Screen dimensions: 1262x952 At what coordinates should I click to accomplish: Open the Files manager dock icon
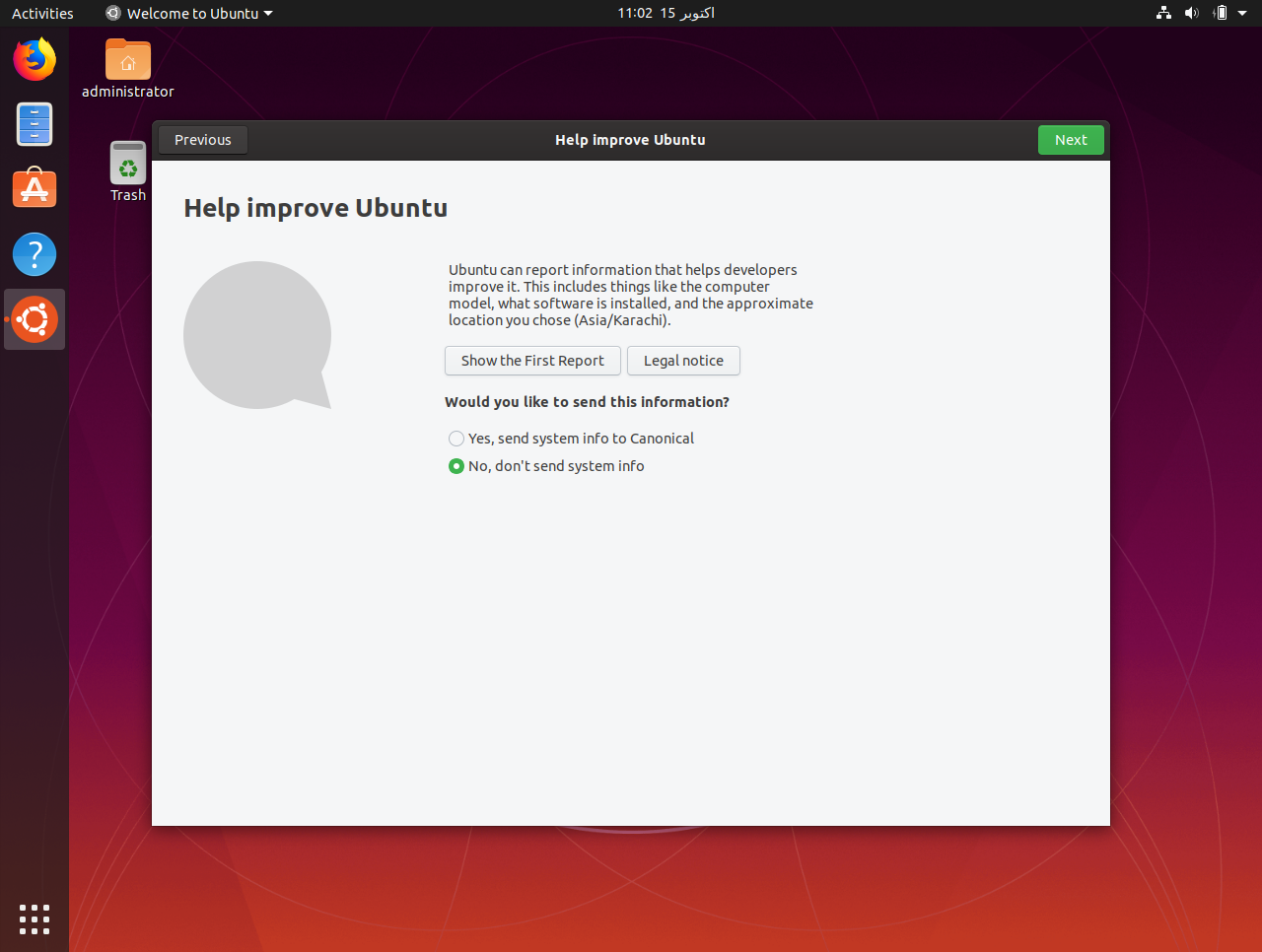click(35, 124)
